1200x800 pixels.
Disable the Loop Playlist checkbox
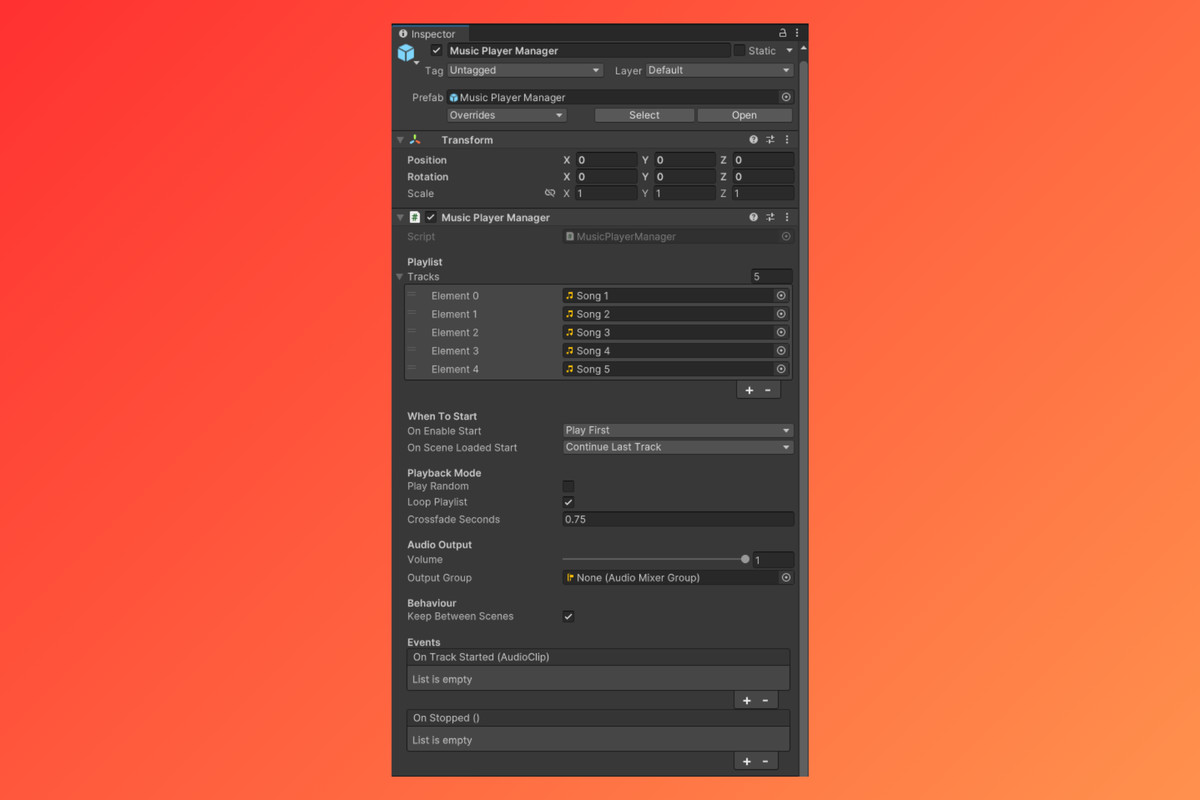click(568, 501)
